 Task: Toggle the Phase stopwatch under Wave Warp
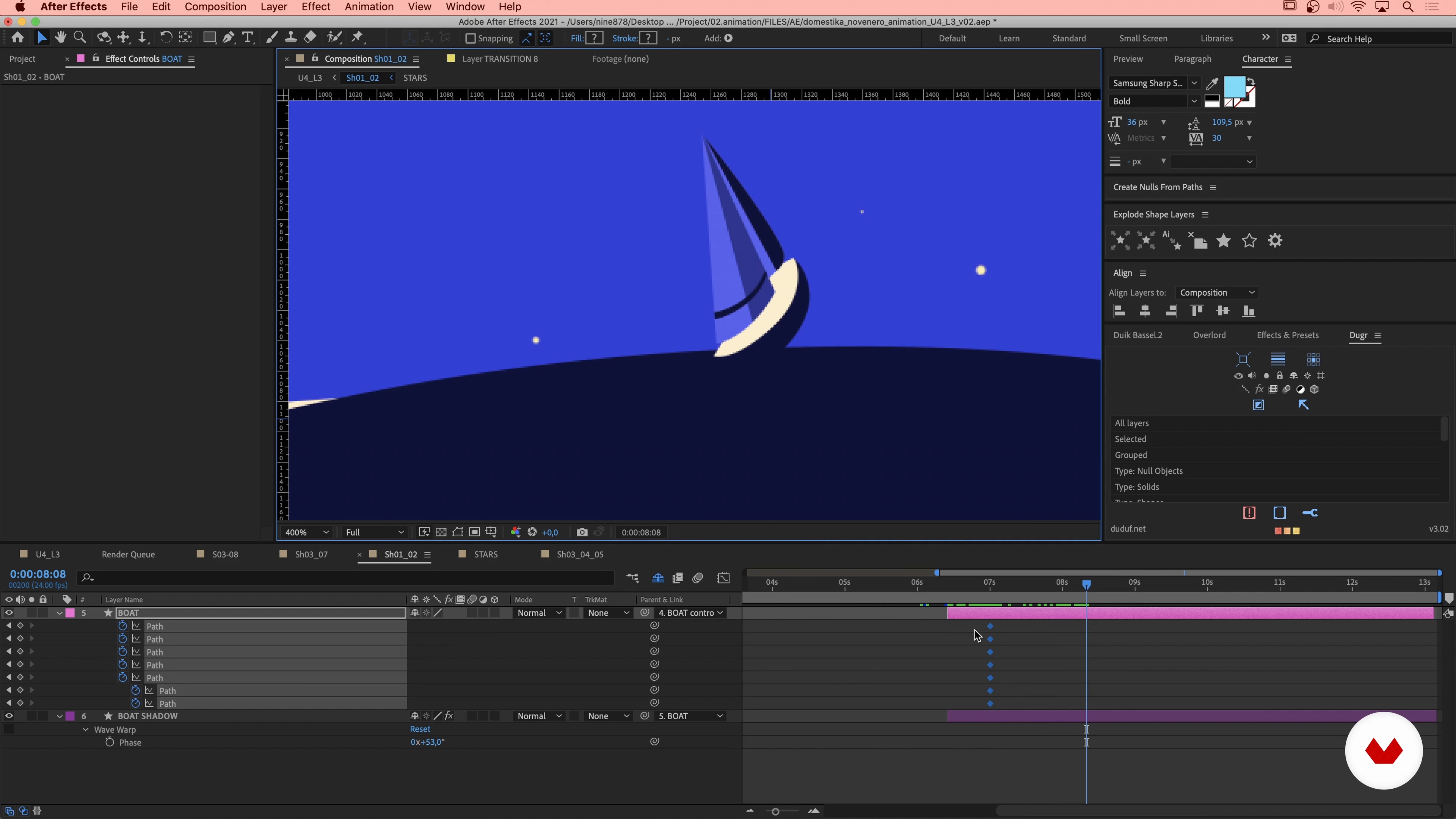point(110,742)
